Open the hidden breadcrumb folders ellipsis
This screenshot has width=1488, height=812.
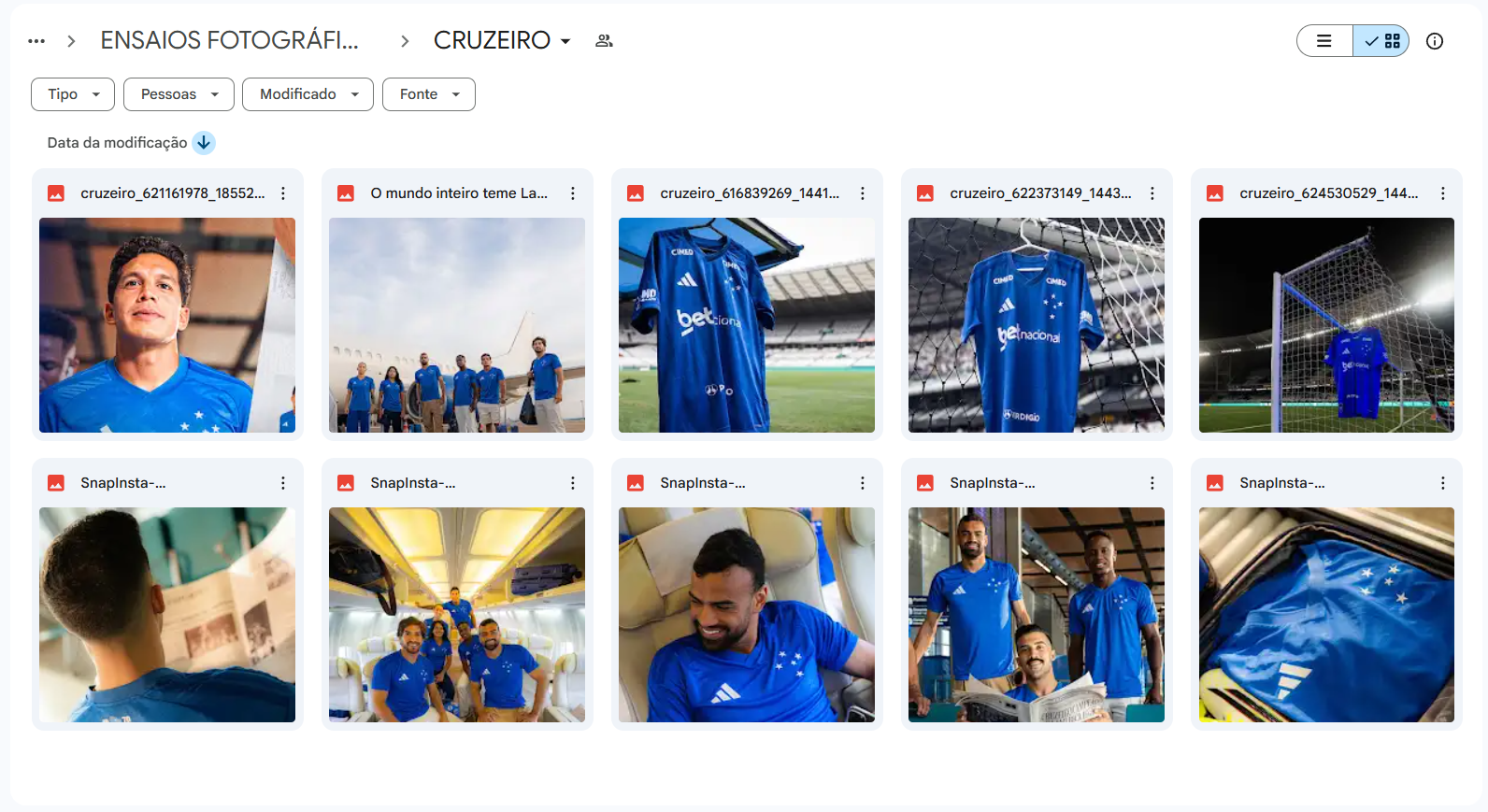point(36,41)
